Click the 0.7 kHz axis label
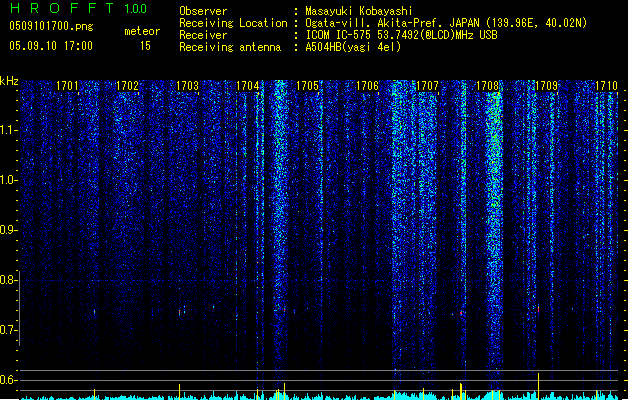 coord(7,330)
